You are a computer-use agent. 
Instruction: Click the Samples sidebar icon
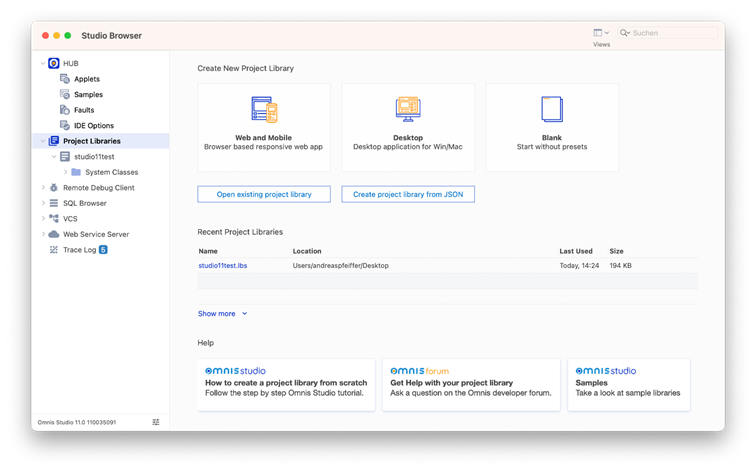(65, 94)
